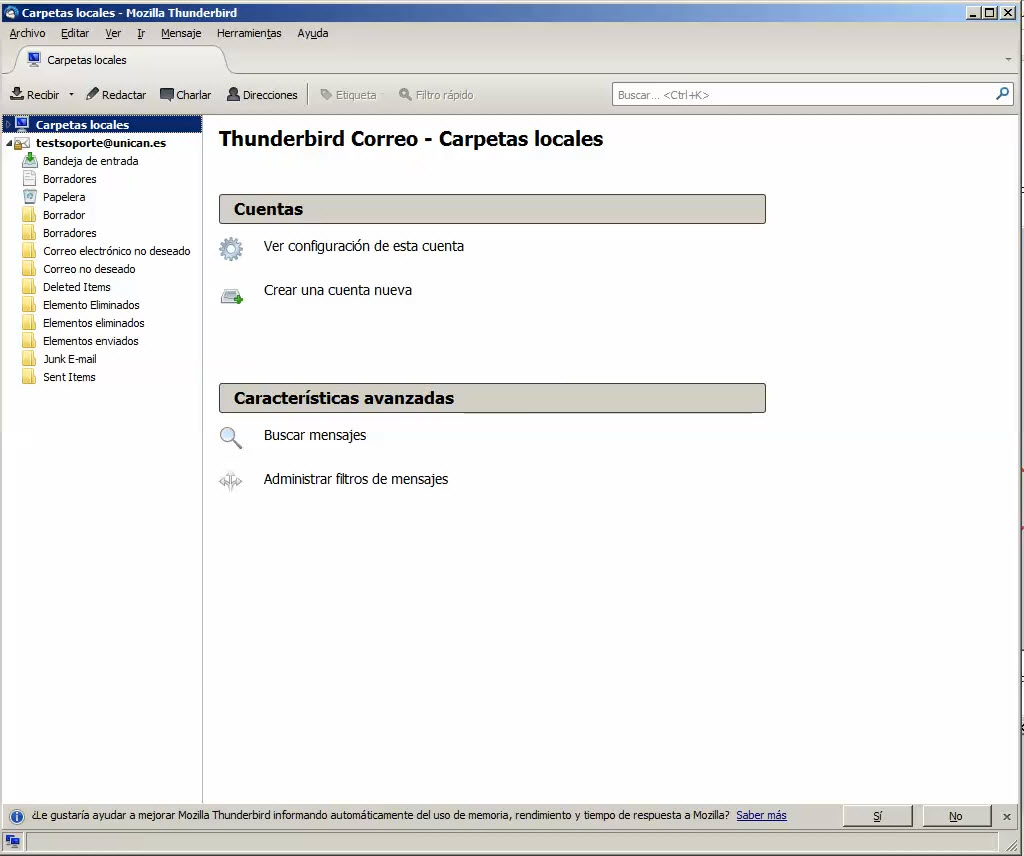Collapse the testsoporte@unican.es account
The image size is (1024, 856).
point(8,143)
